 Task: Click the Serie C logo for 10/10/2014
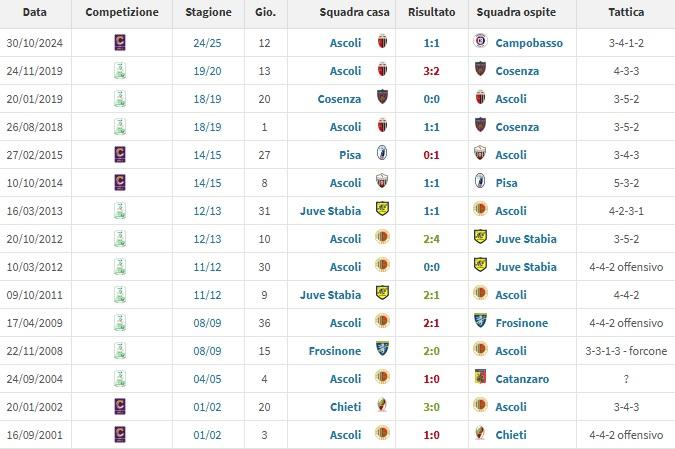121,183
